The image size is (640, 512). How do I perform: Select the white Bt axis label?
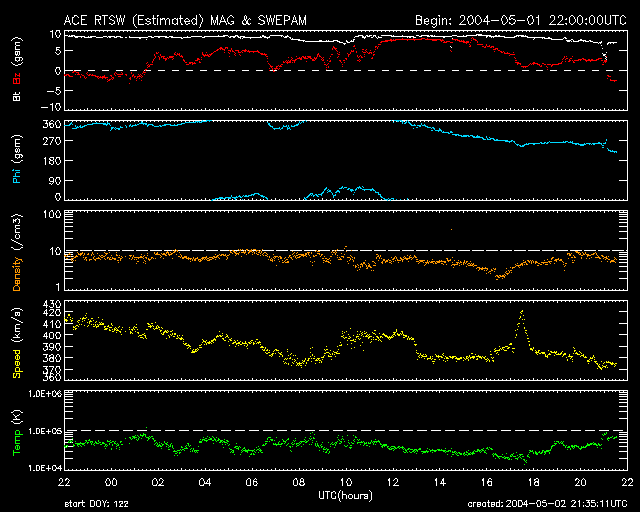coord(17,96)
